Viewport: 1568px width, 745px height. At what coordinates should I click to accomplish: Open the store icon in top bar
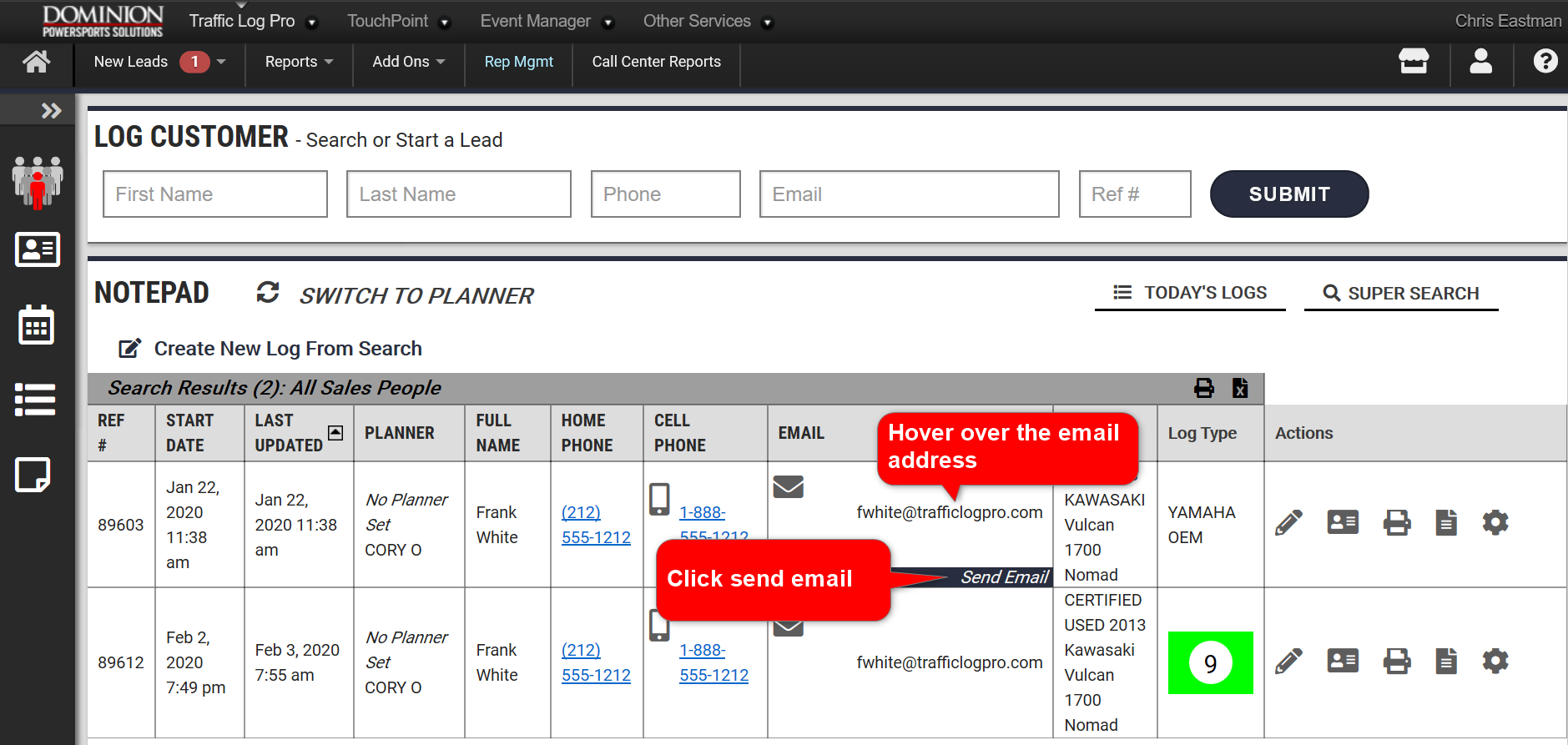pos(1414,61)
